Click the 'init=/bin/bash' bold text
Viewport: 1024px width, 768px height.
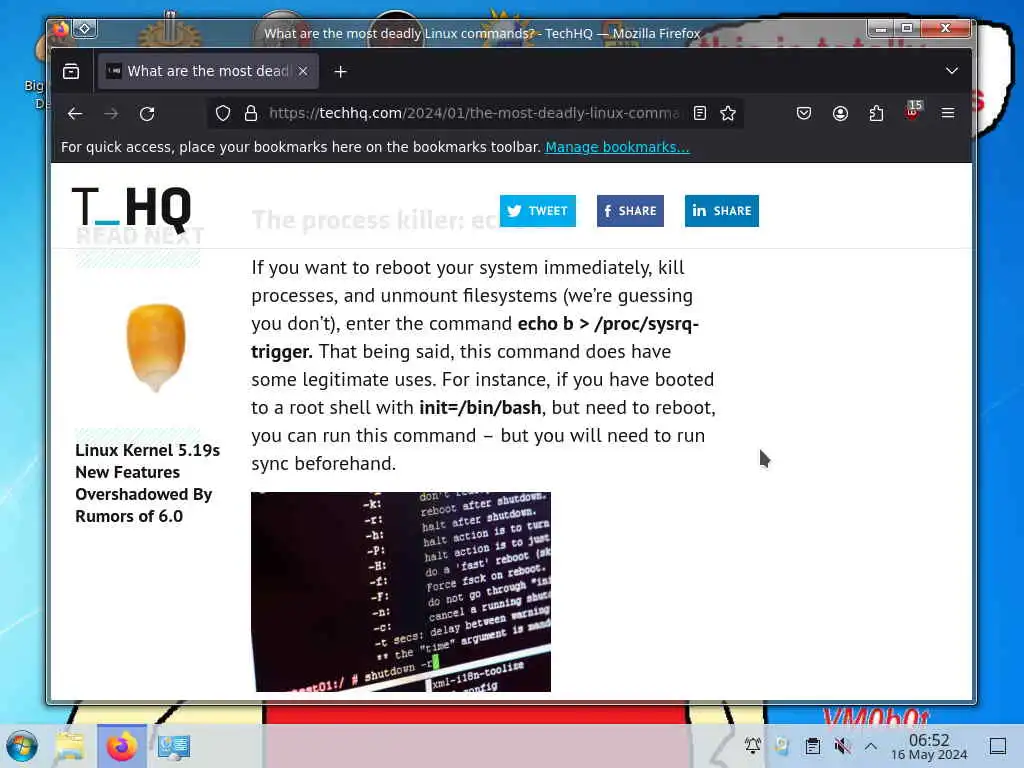pyautogui.click(x=480, y=408)
